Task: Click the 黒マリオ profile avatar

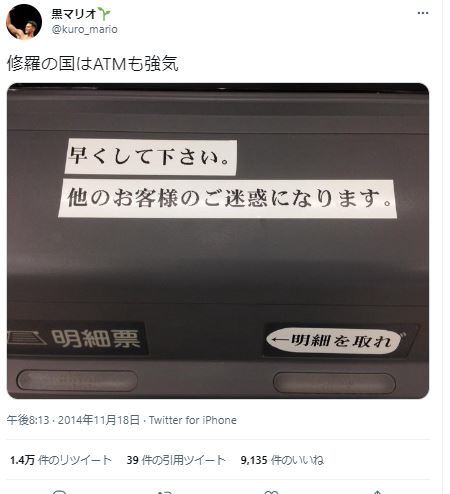Action: click(24, 22)
